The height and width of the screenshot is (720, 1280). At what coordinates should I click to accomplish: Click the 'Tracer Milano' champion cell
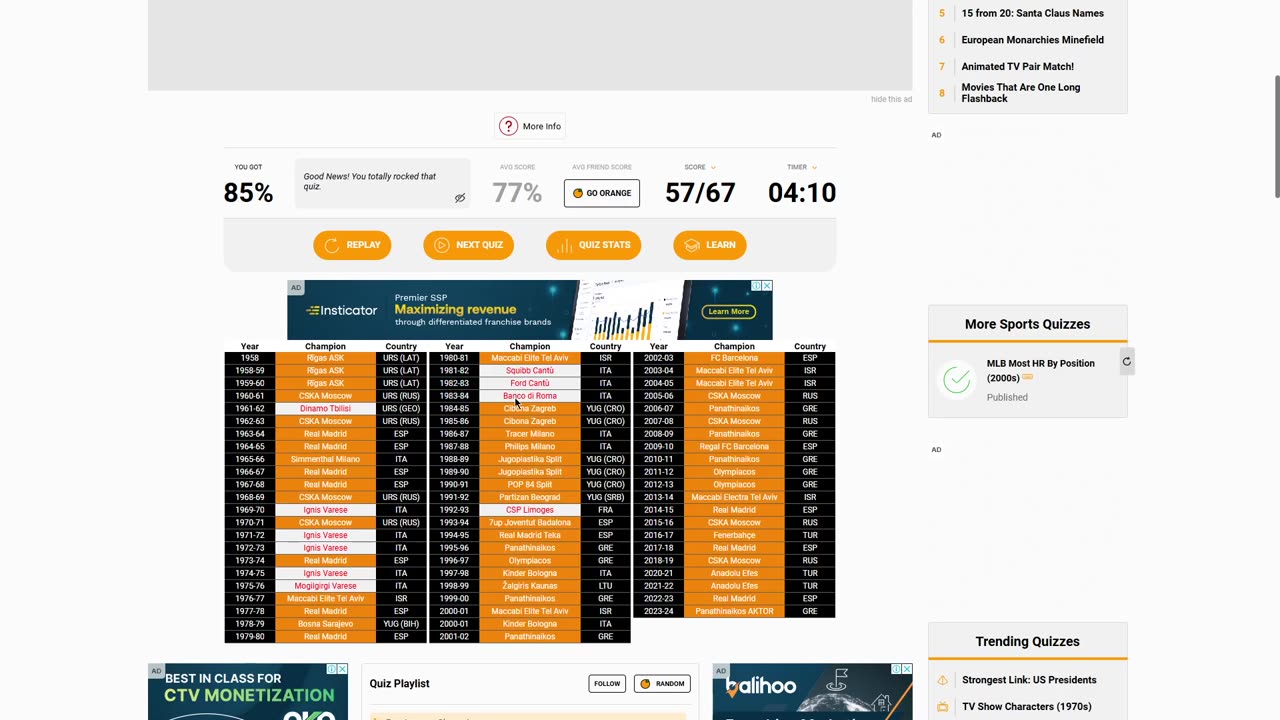(x=529, y=434)
